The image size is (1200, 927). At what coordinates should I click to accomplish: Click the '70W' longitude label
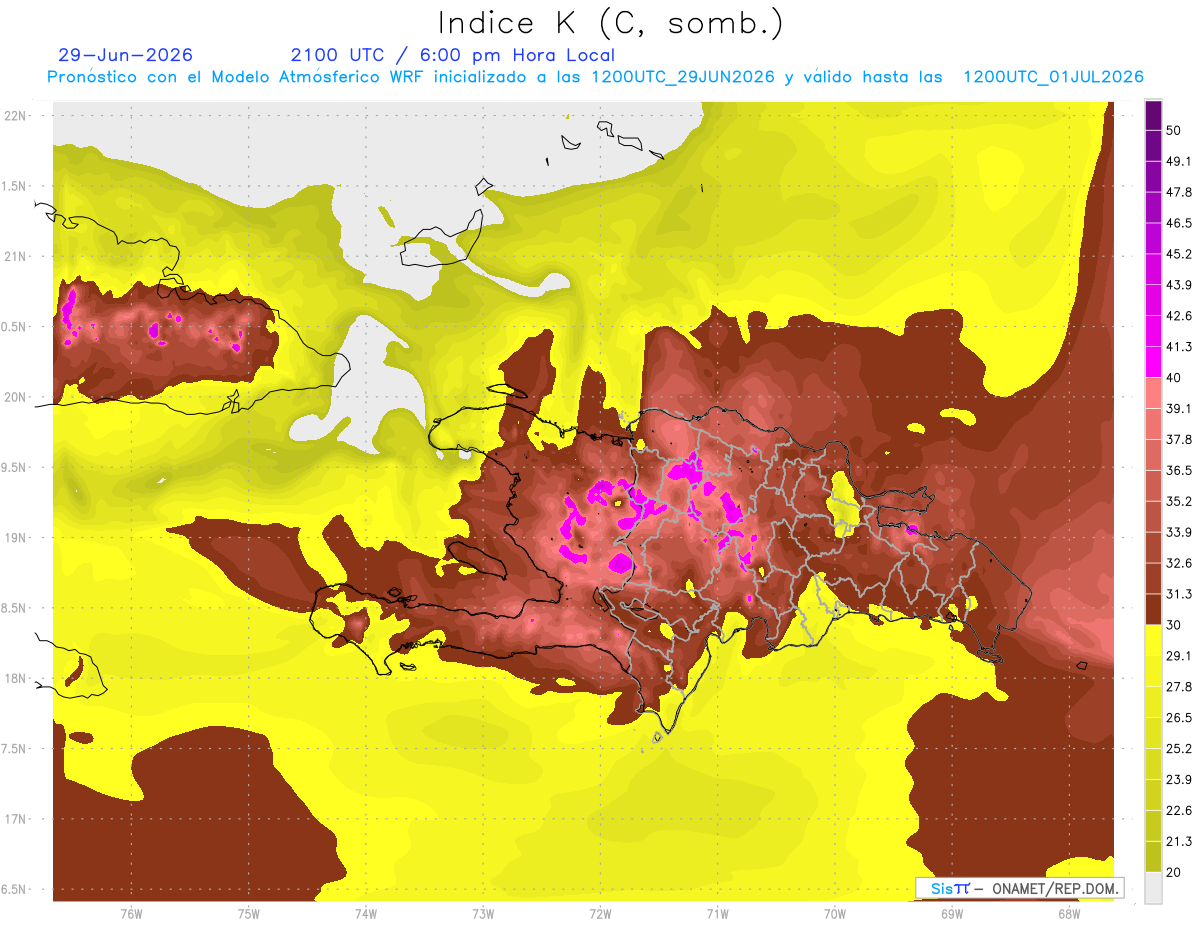(835, 914)
